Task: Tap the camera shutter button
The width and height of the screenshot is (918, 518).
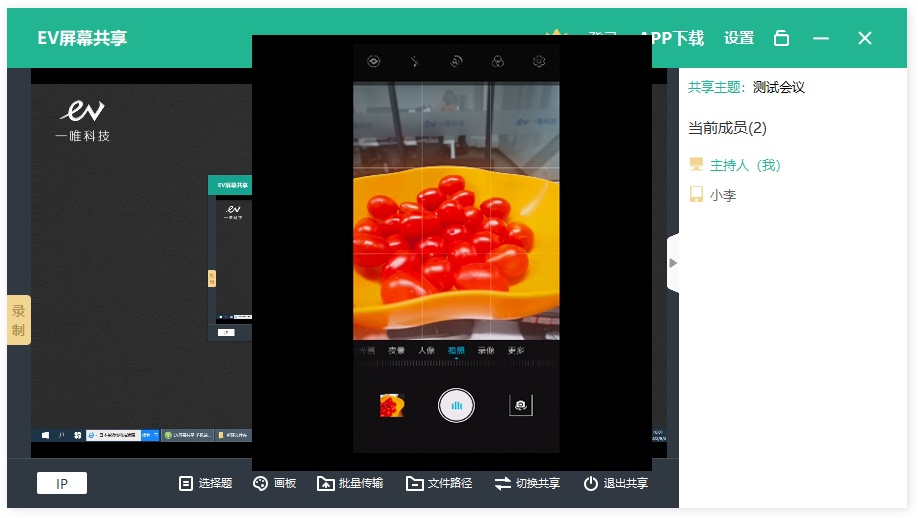Action: click(456, 405)
